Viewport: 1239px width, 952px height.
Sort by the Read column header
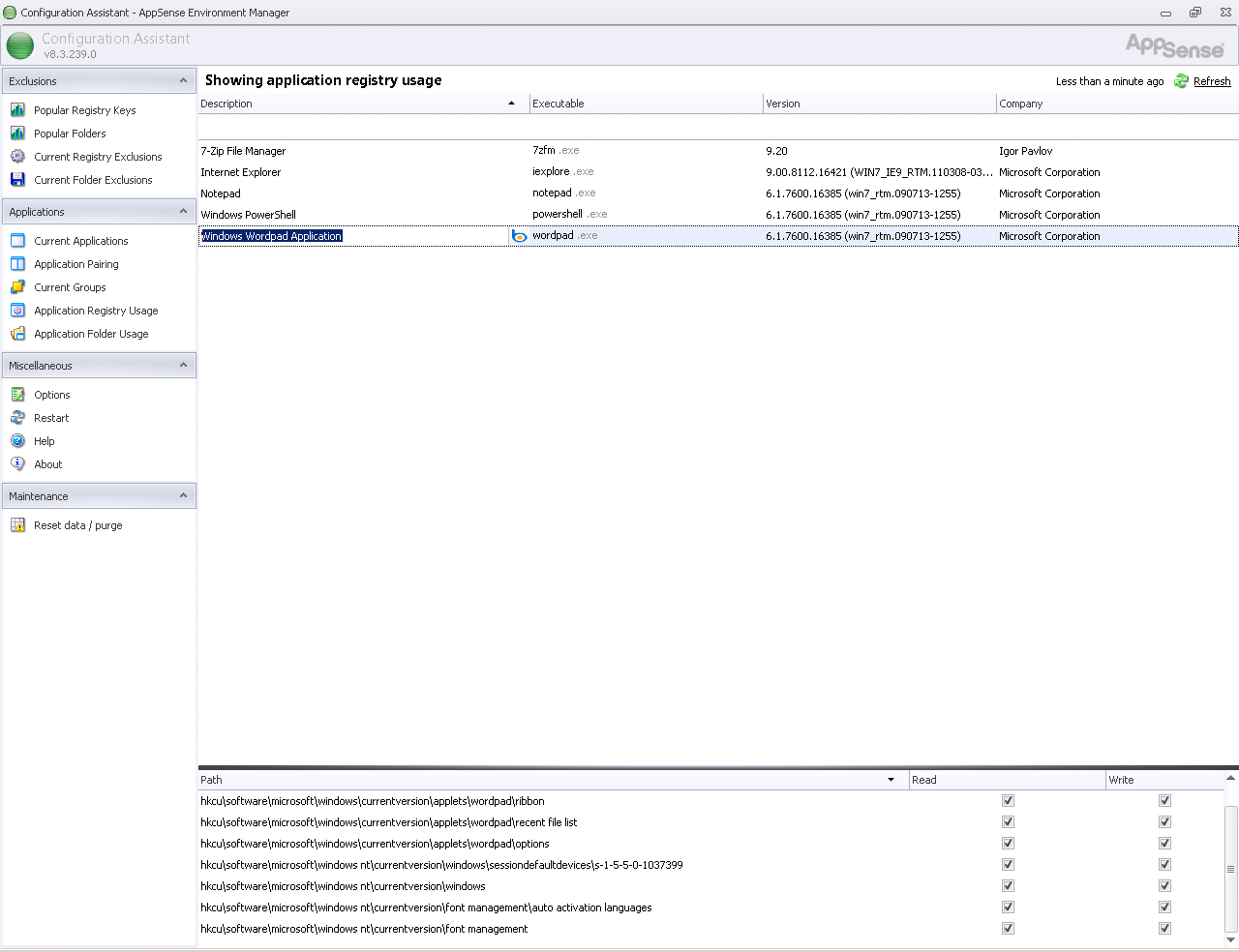click(x=1007, y=780)
